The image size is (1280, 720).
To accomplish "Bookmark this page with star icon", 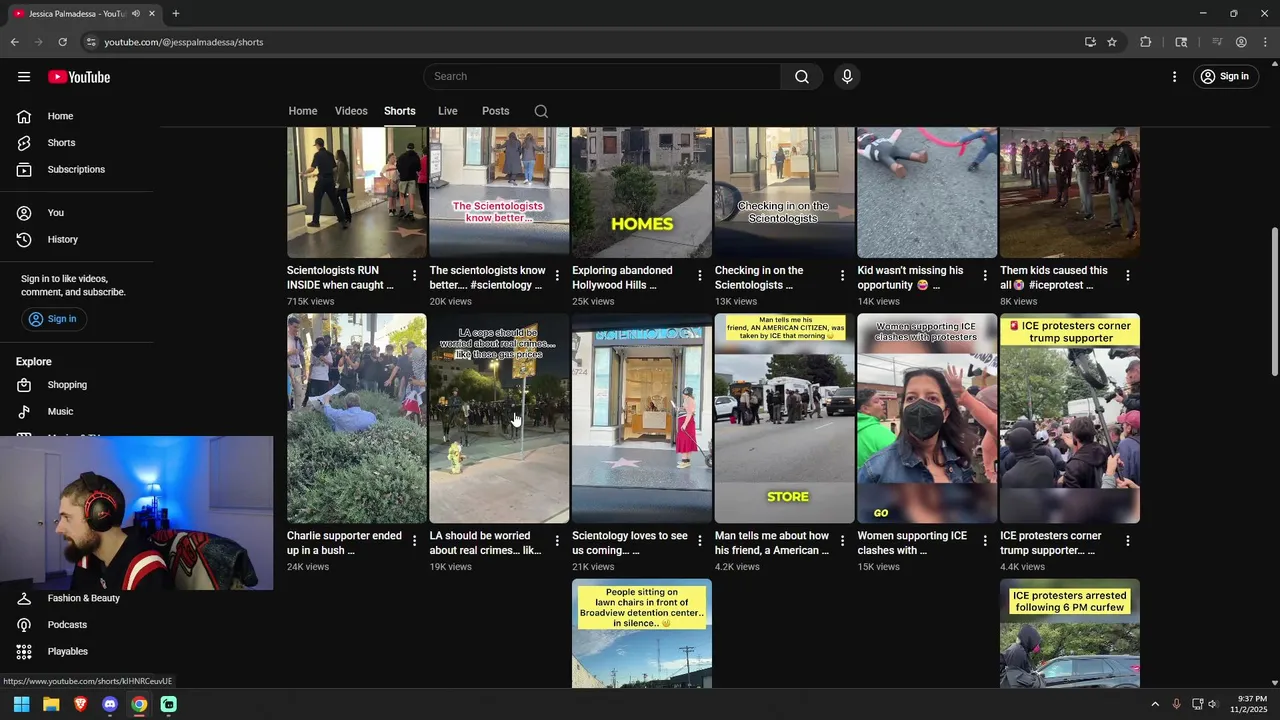I will click(x=1112, y=42).
